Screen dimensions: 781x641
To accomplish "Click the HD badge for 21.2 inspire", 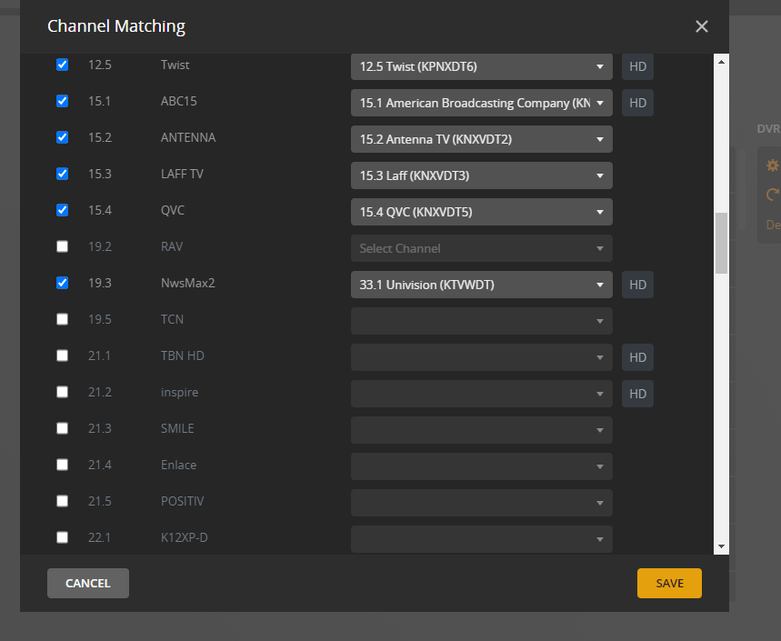I will click(637, 394).
